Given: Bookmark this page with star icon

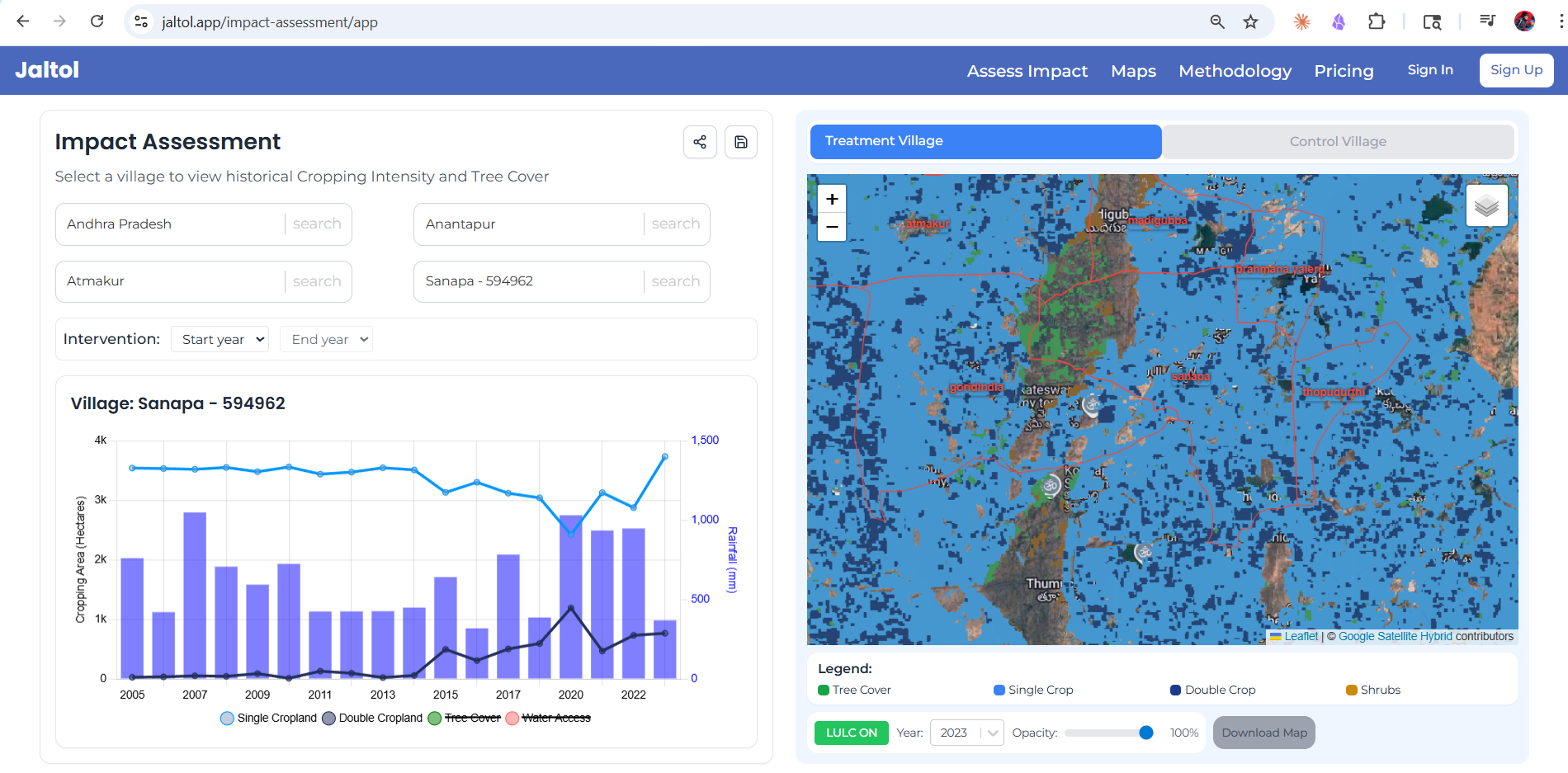Looking at the screenshot, I should [x=1251, y=22].
